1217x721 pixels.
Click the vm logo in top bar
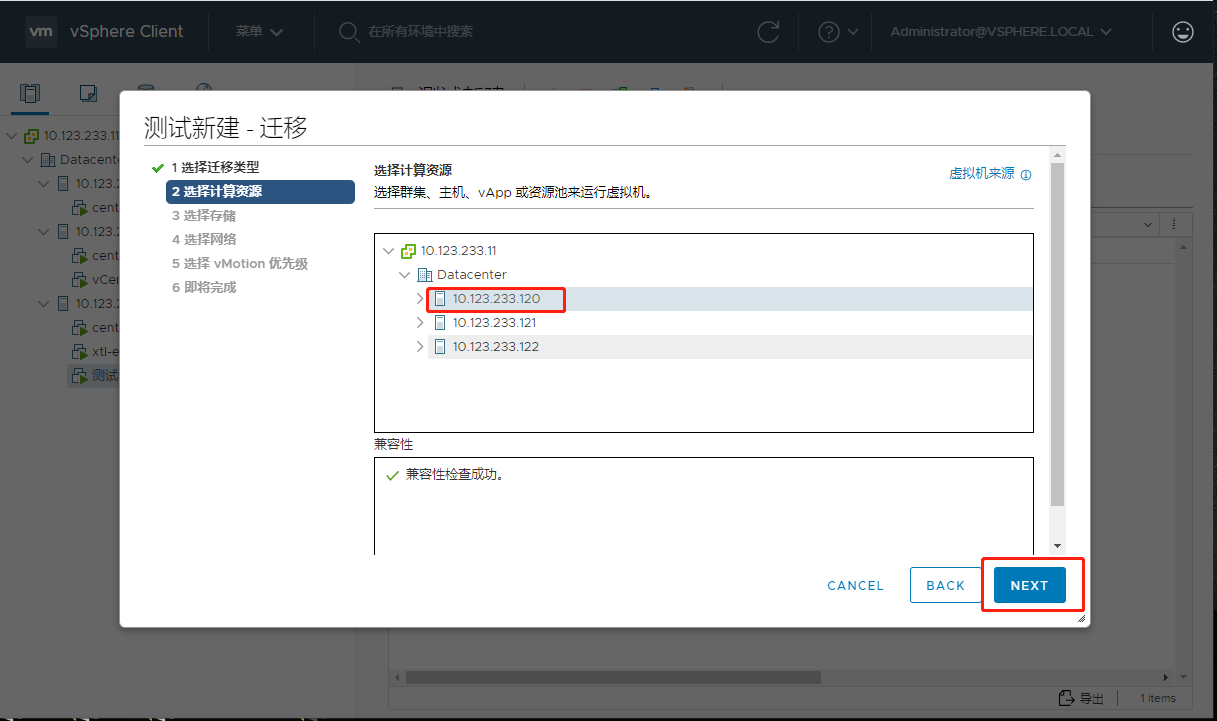(41, 31)
